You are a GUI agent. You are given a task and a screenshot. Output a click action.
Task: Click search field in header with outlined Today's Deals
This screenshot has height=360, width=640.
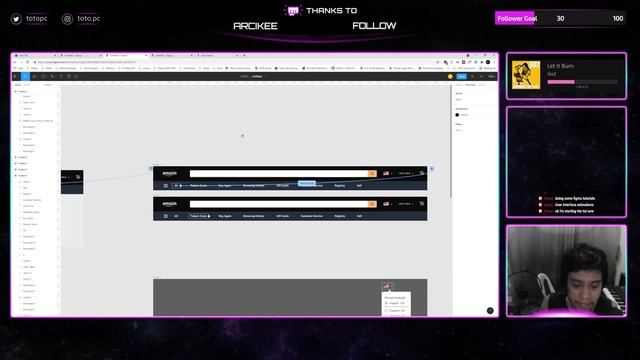click(279, 204)
